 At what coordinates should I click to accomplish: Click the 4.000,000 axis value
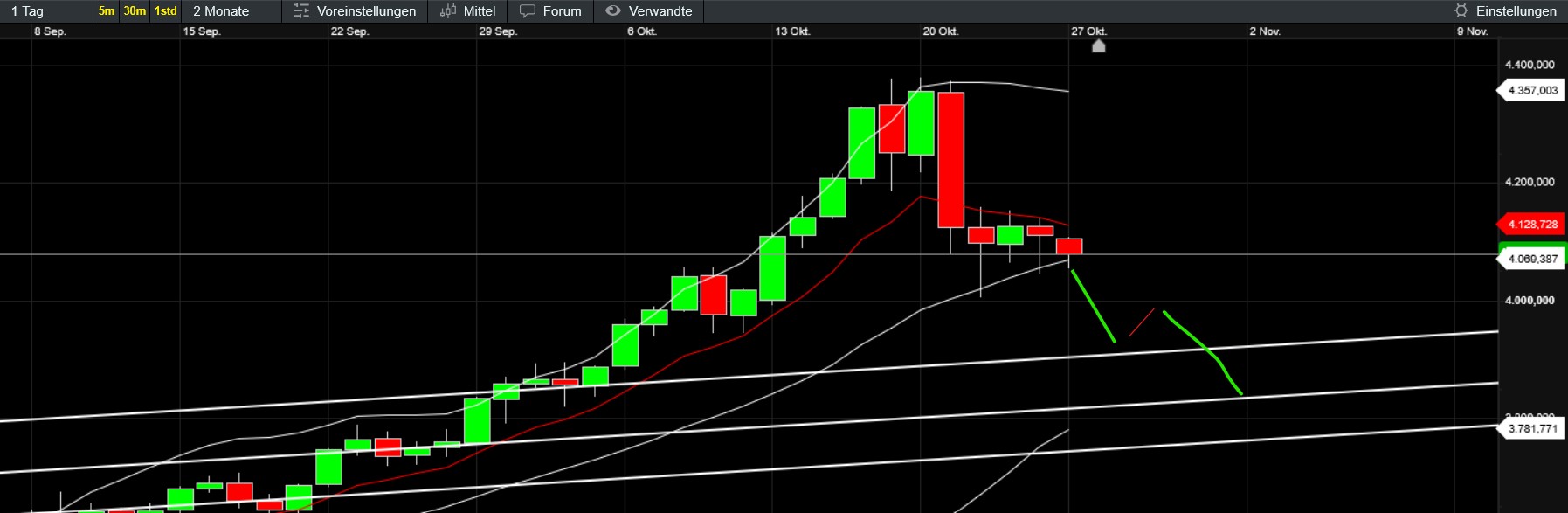[1530, 300]
